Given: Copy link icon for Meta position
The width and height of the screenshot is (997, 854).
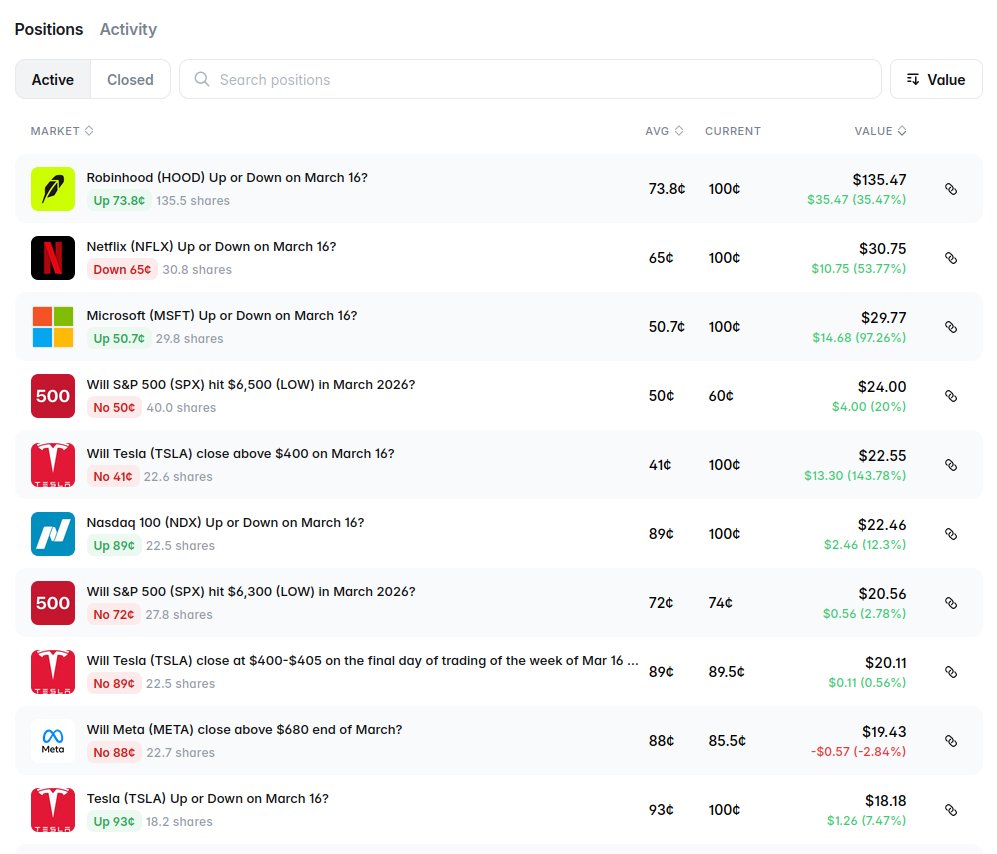Looking at the screenshot, I should (x=951, y=741).
